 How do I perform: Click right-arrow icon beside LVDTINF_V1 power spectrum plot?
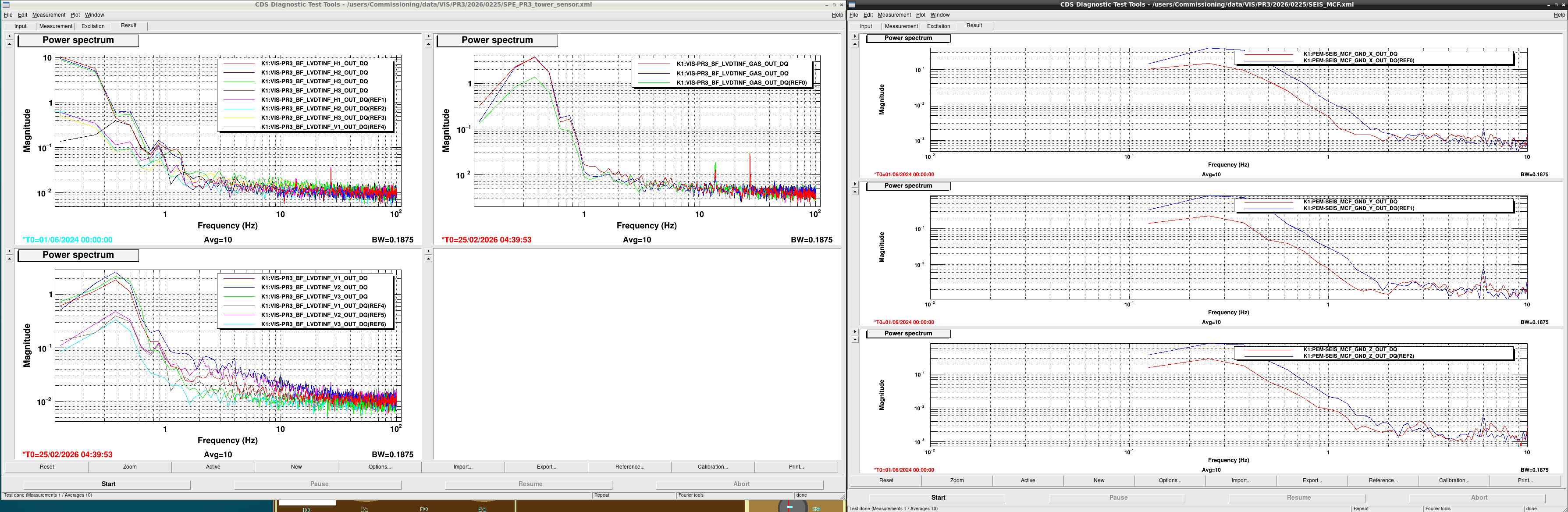click(x=9, y=251)
